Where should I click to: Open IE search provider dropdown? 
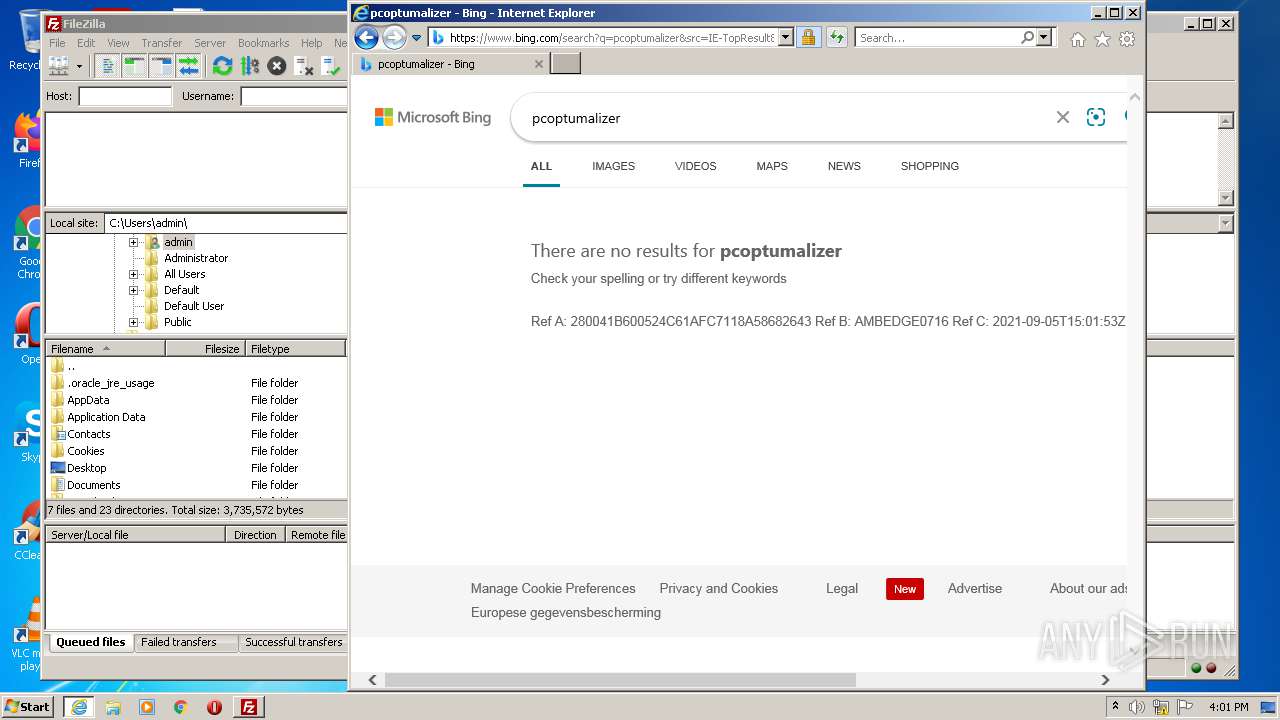[x=1045, y=38]
